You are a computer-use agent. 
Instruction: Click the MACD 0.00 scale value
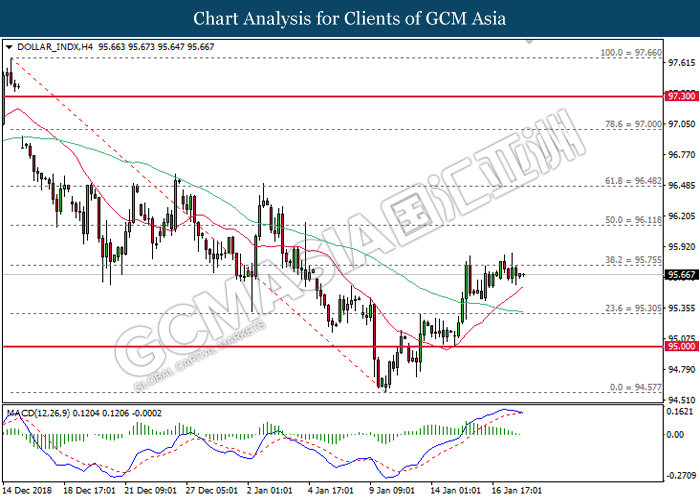676,435
